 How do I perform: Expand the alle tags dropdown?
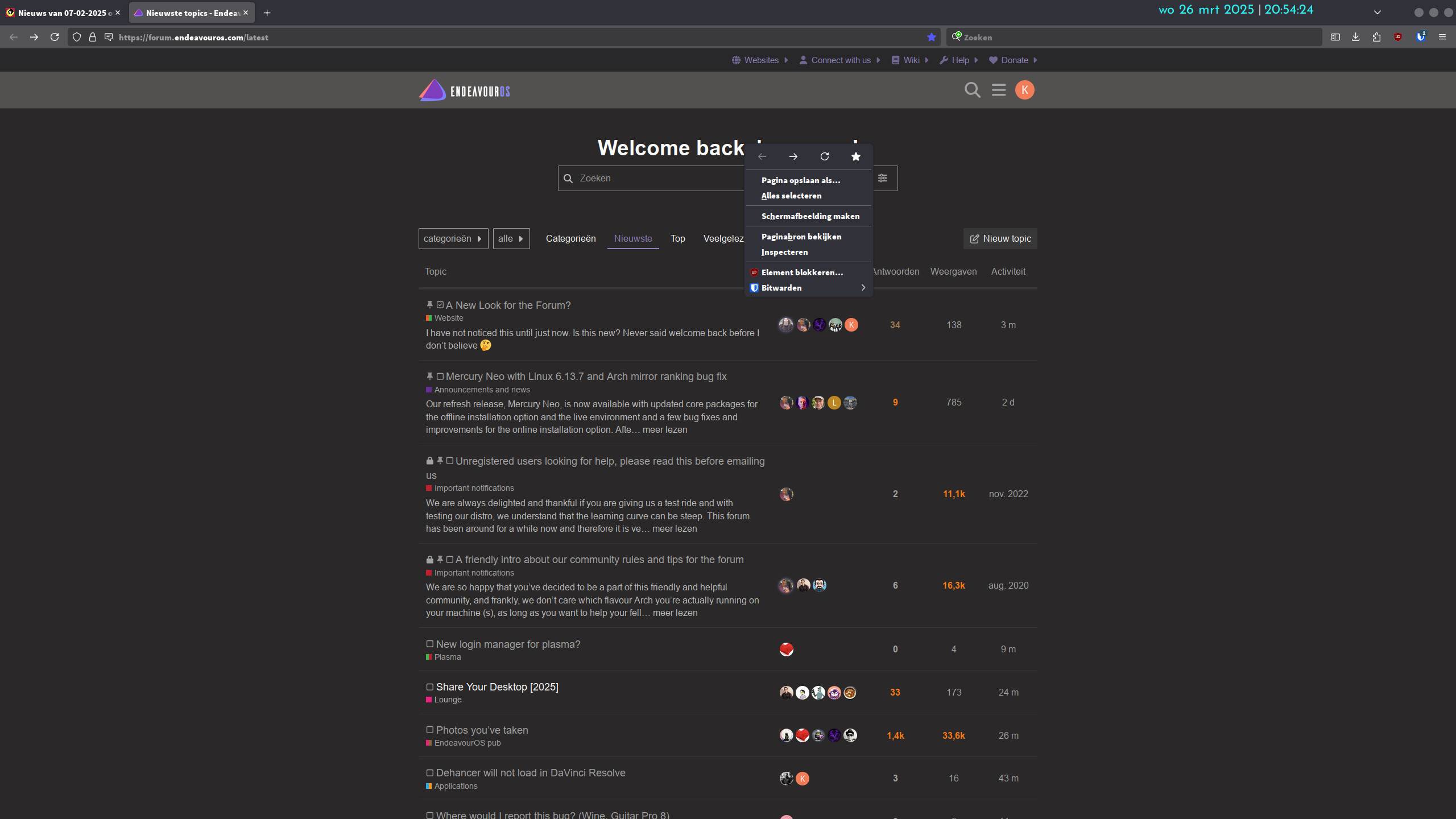click(x=511, y=238)
